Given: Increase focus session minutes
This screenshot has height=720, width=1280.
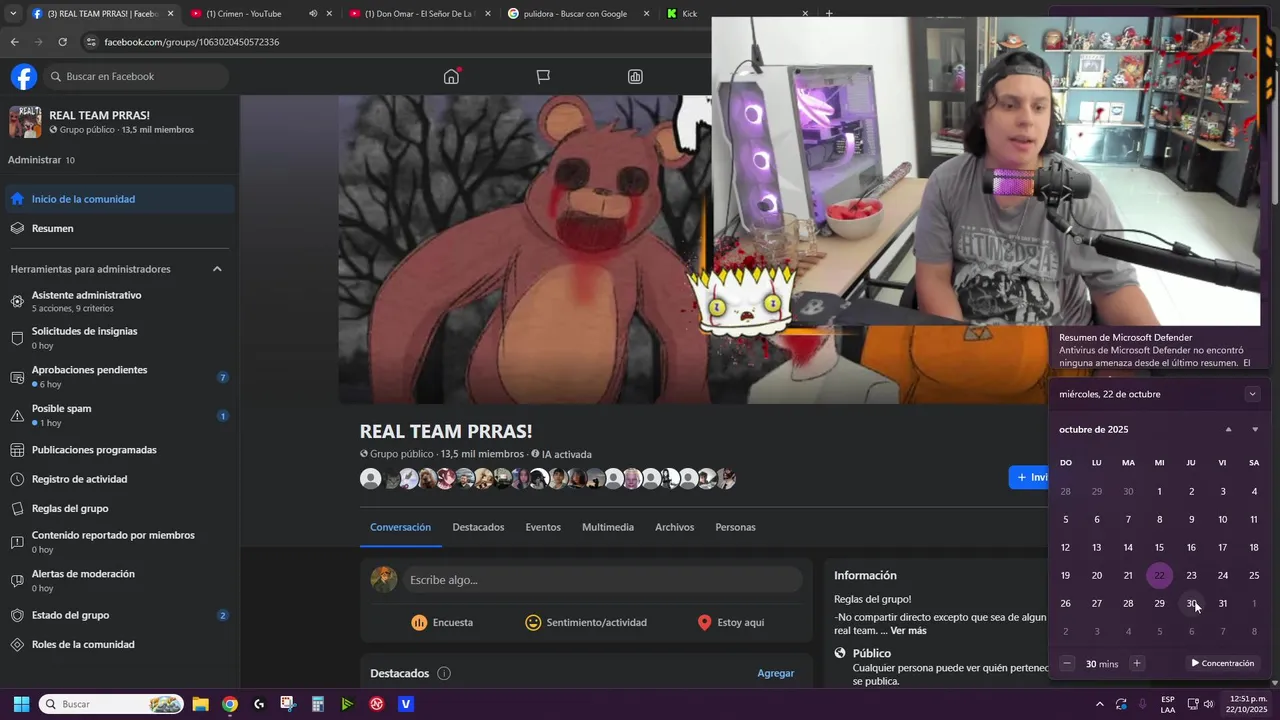Looking at the screenshot, I should click(1136, 663).
